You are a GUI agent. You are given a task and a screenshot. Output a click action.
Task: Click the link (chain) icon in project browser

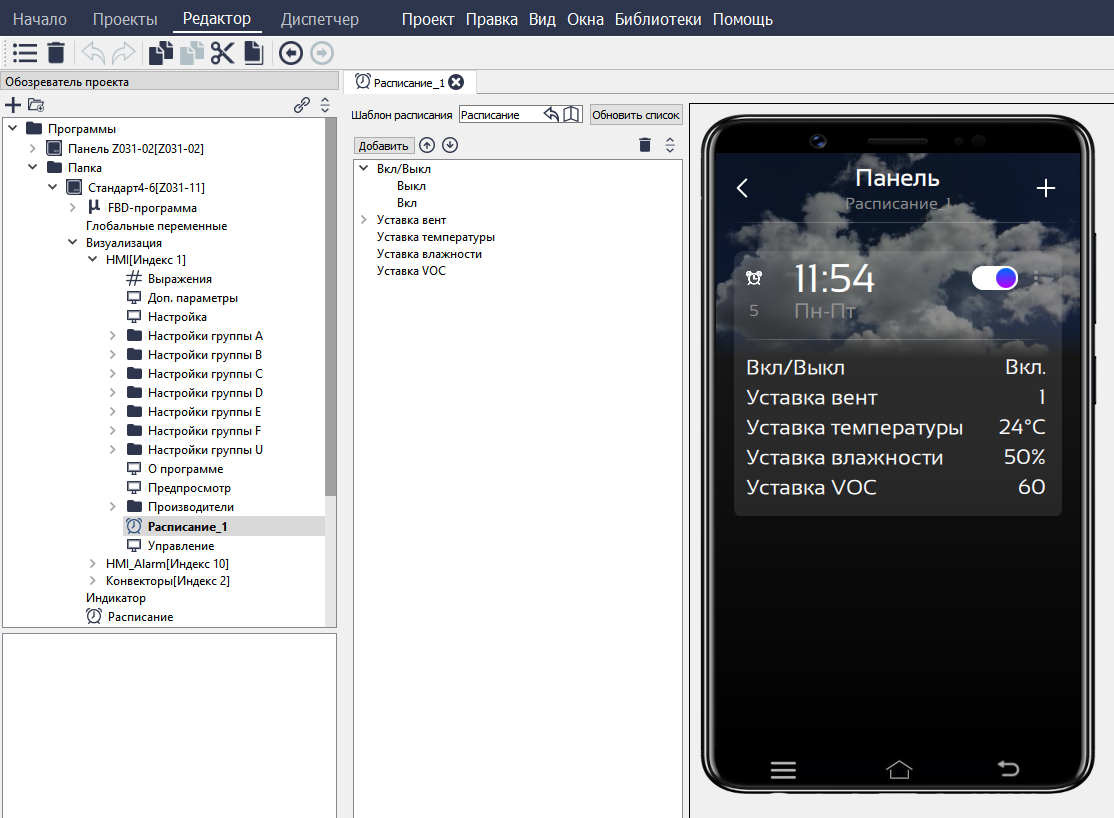(301, 104)
